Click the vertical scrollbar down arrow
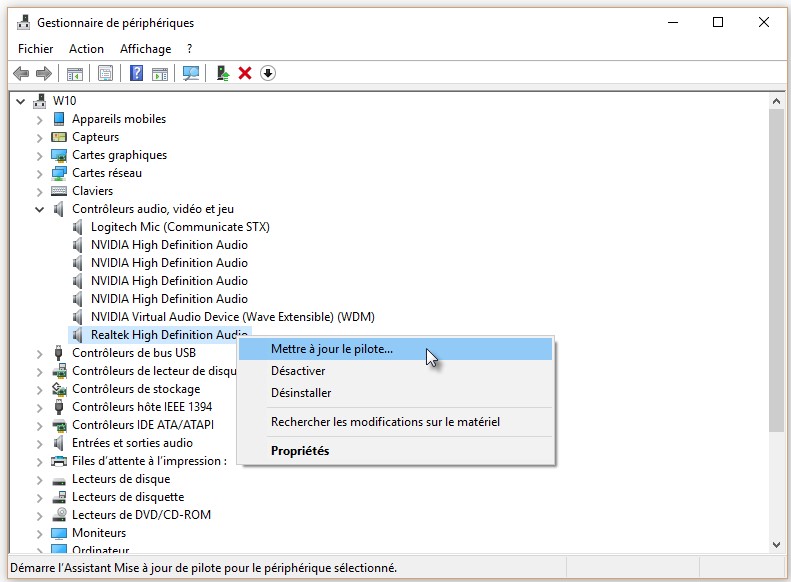 pyautogui.click(x=776, y=543)
